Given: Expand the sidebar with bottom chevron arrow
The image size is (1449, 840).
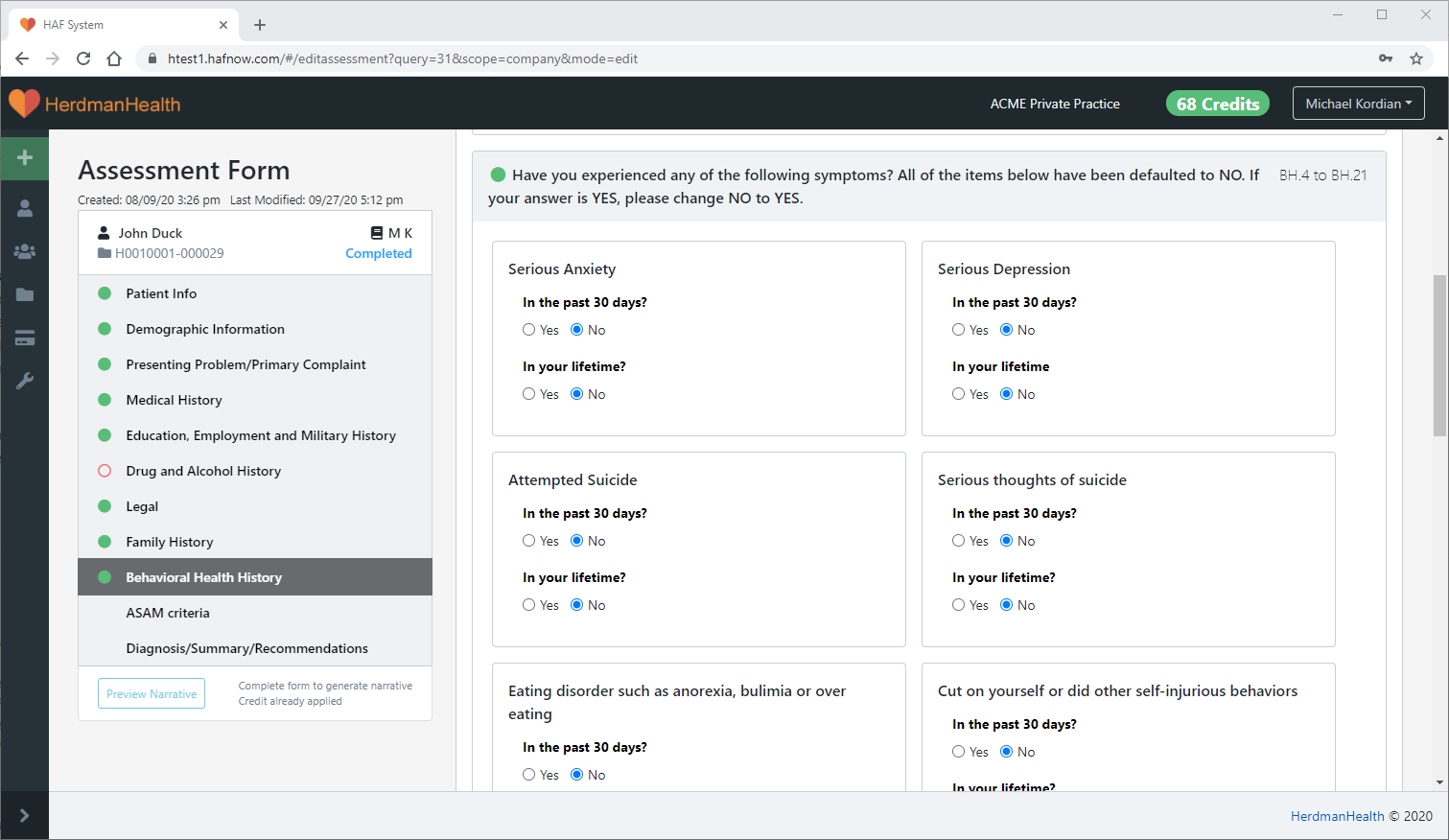Looking at the screenshot, I should (x=25, y=815).
